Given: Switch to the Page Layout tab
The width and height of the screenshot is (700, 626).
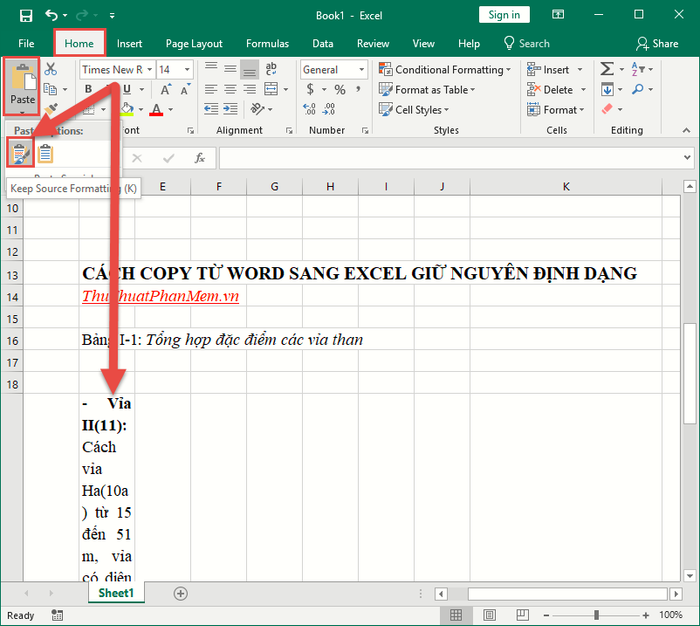Looking at the screenshot, I should click(194, 43).
